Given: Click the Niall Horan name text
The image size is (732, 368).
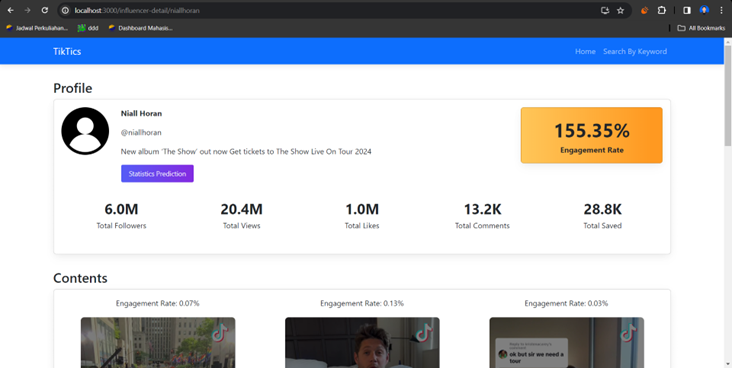Looking at the screenshot, I should coord(141,113).
